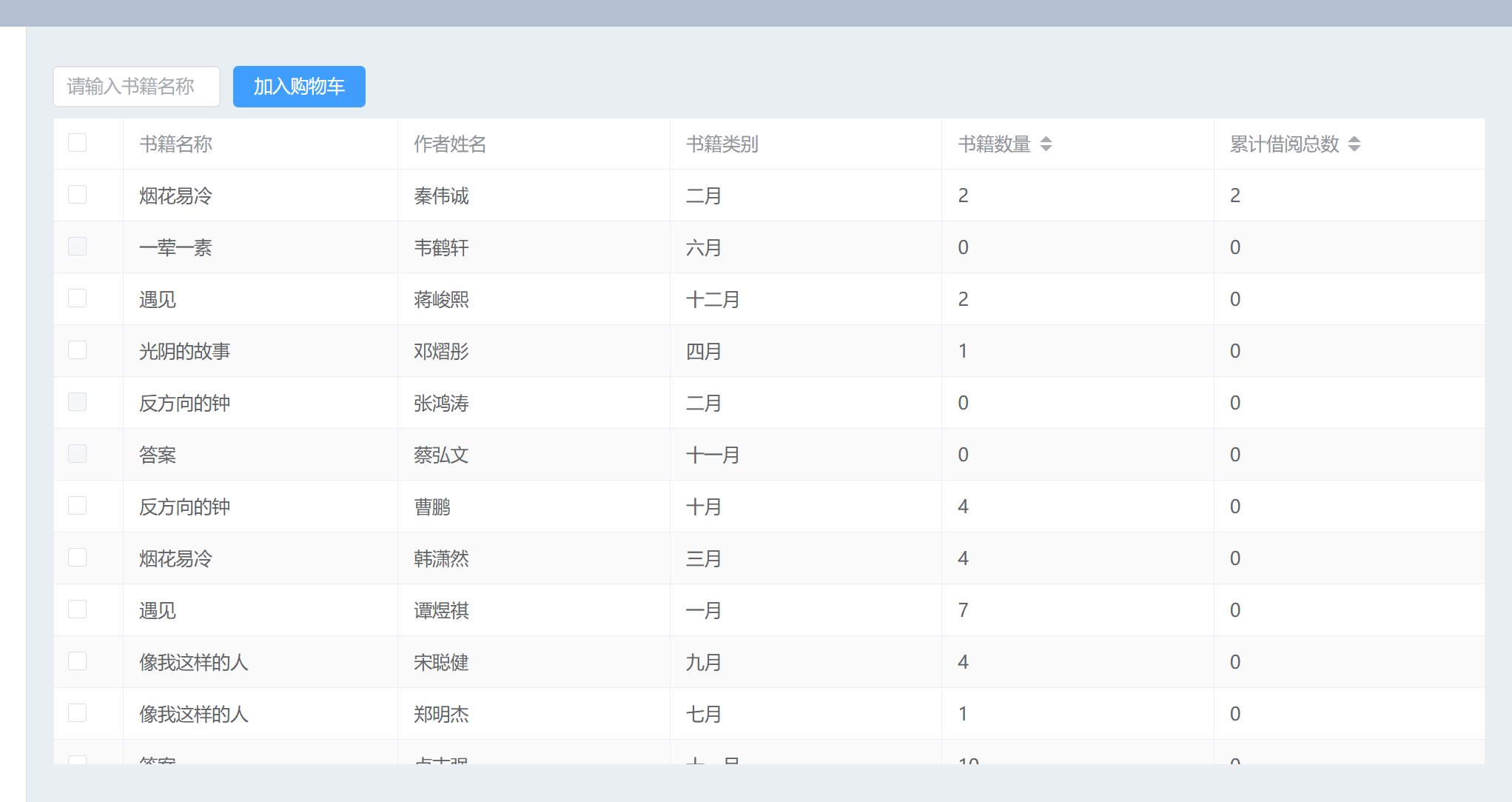The width and height of the screenshot is (1512, 802).
Task: Click the 书籍类别 column header
Action: coord(722,144)
